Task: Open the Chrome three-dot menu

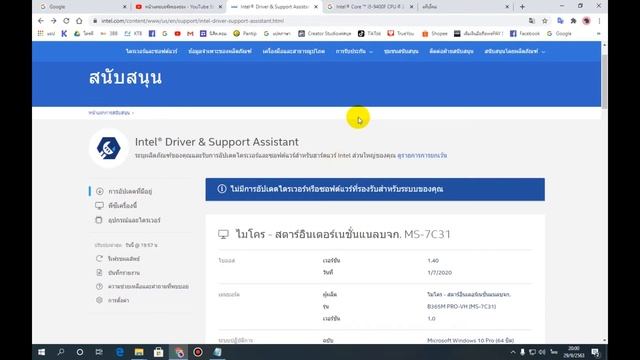Action: pyautogui.click(x=599, y=21)
